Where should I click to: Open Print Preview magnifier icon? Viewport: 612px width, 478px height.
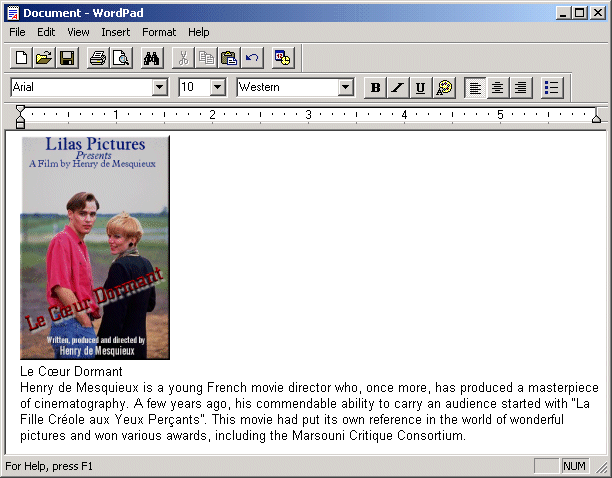[121, 58]
